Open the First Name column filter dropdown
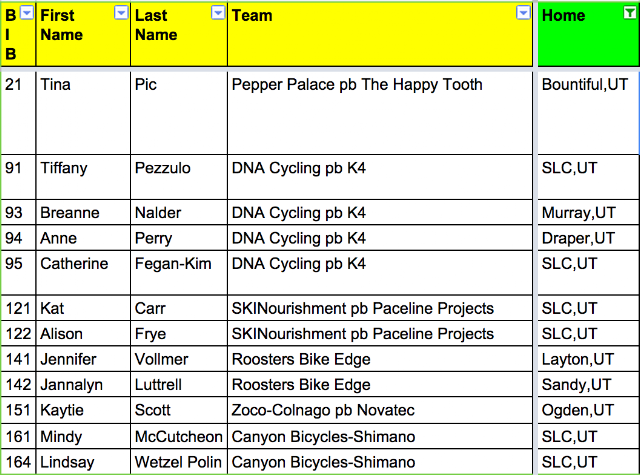 [x=121, y=13]
